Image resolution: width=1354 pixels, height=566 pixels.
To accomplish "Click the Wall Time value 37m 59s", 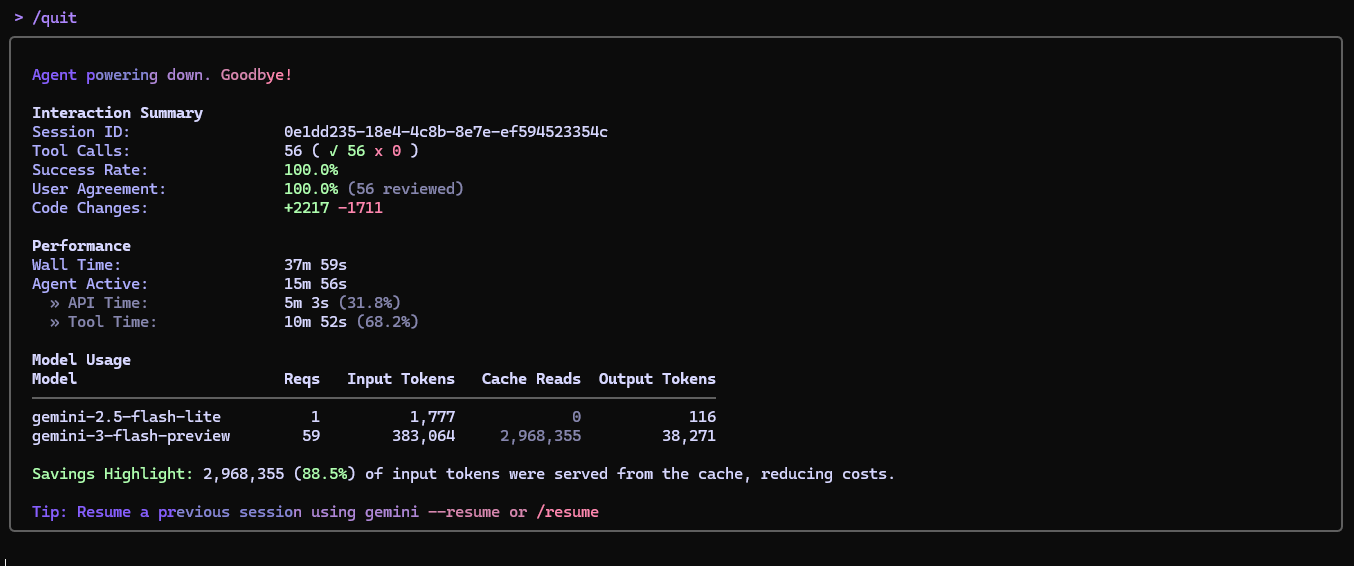I will point(315,265).
